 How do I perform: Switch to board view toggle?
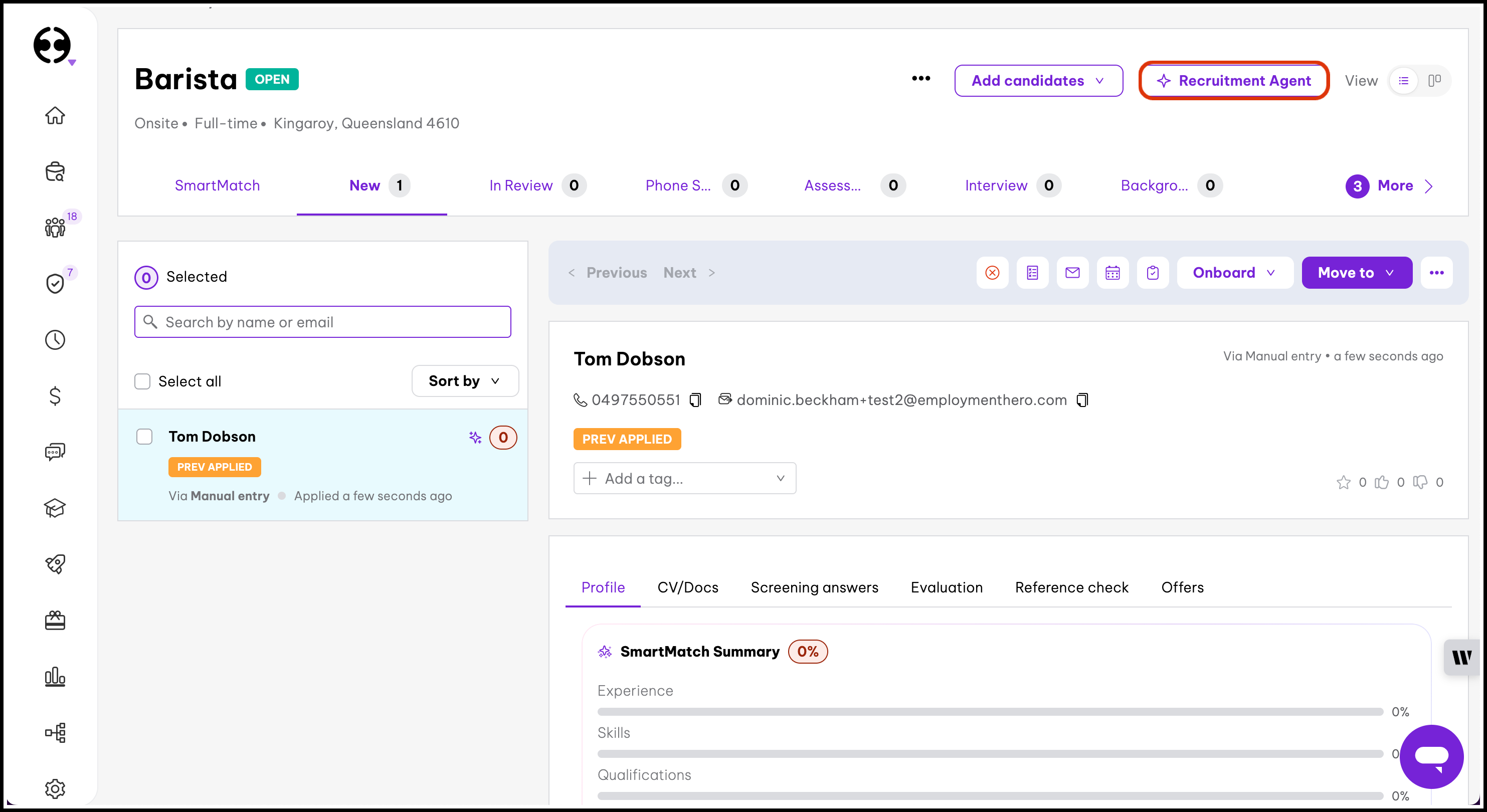[x=1434, y=81]
